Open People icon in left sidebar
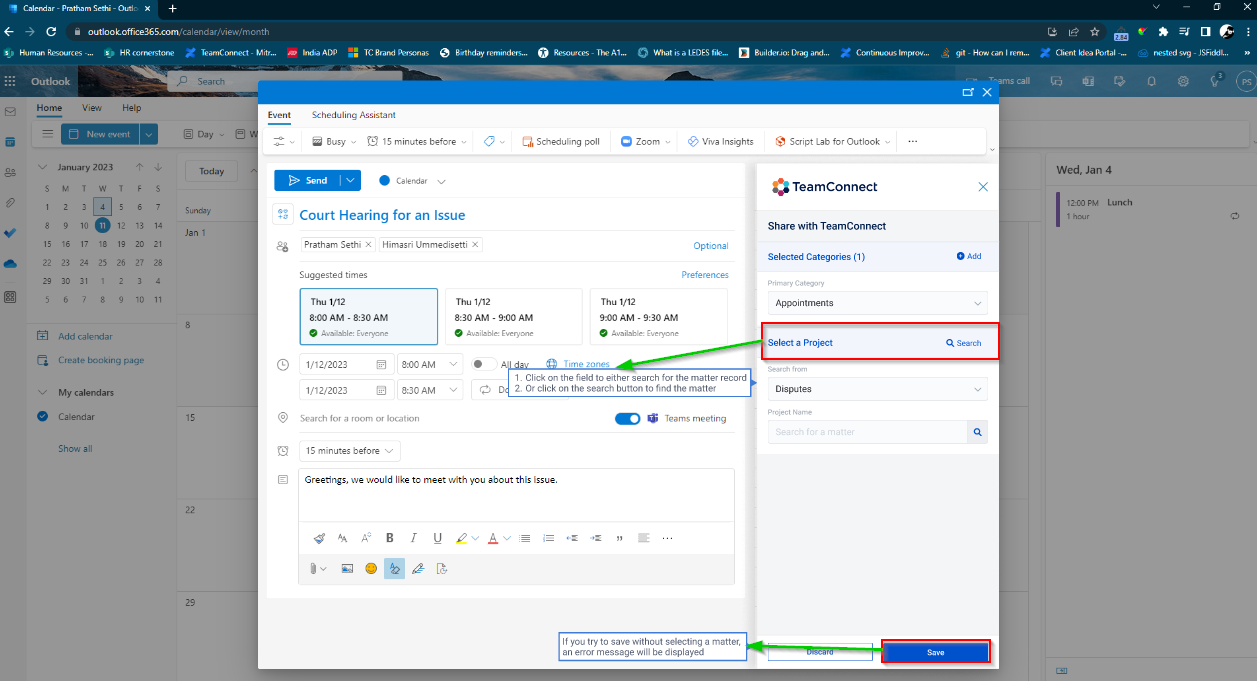Viewport: 1257px width, 681px height. [10, 173]
